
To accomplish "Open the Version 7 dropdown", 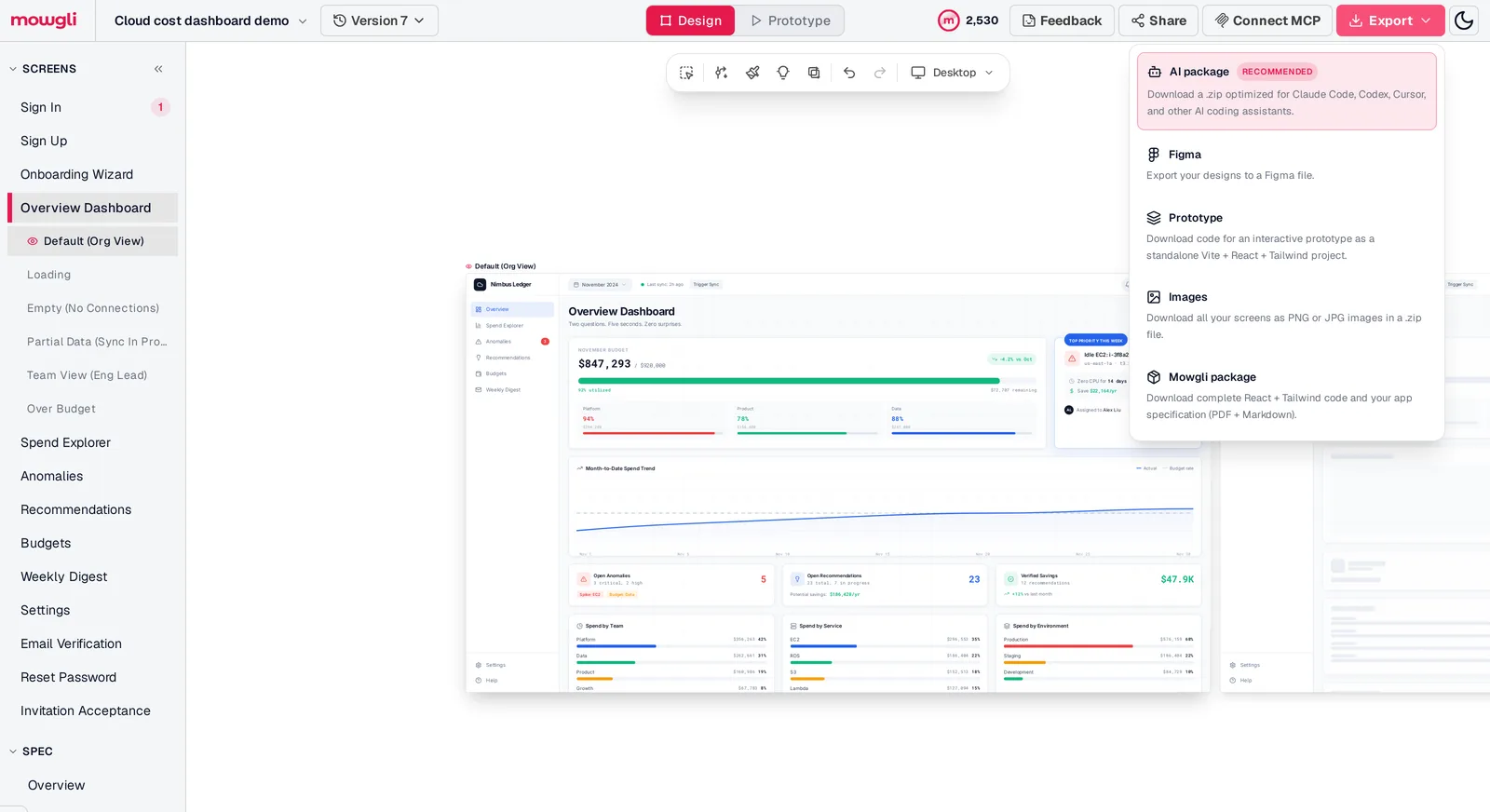I will (379, 20).
